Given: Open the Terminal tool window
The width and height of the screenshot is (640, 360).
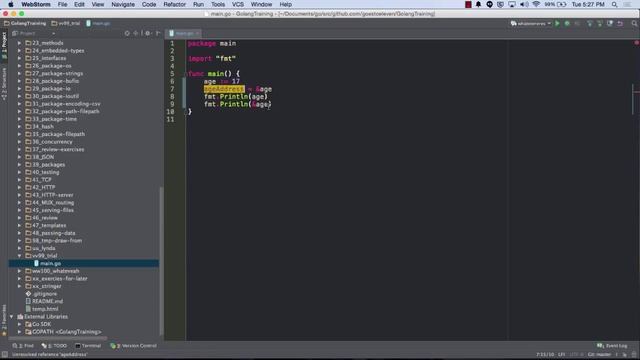Looking at the screenshot, I should (88, 346).
